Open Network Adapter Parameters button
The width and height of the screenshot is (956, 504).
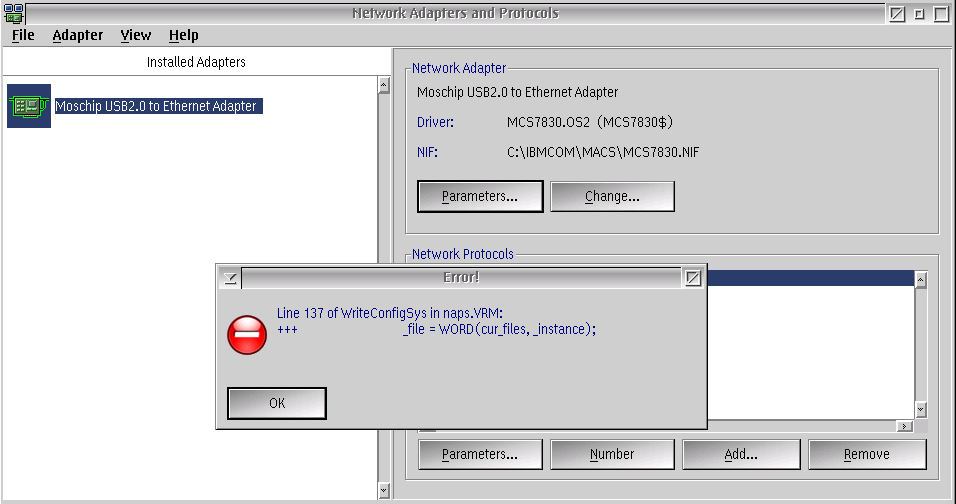pyautogui.click(x=480, y=196)
